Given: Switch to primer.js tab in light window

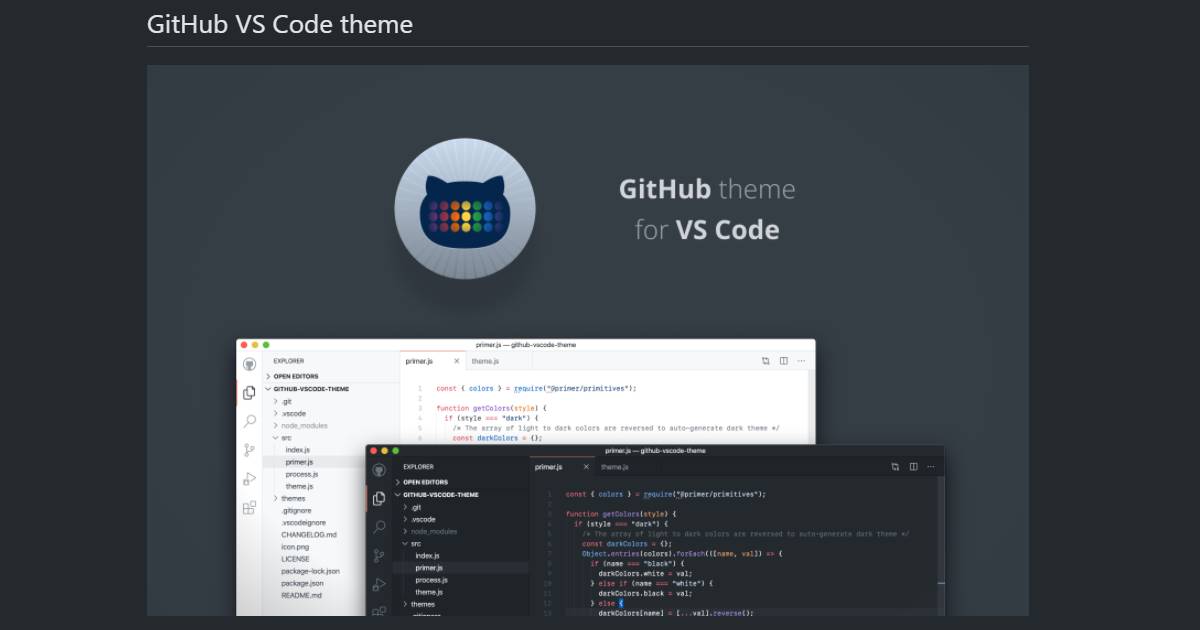Looking at the screenshot, I should tap(433, 361).
